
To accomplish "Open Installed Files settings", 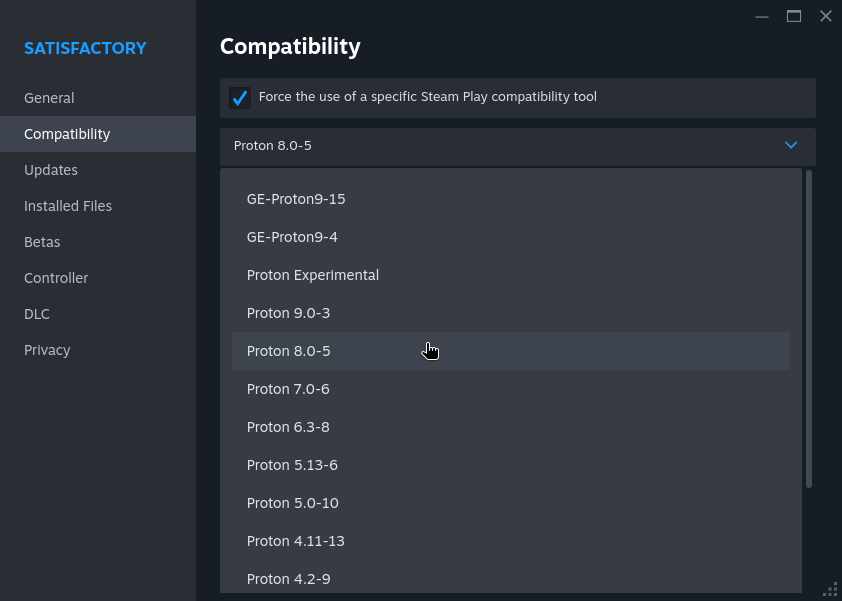I will (x=98, y=206).
